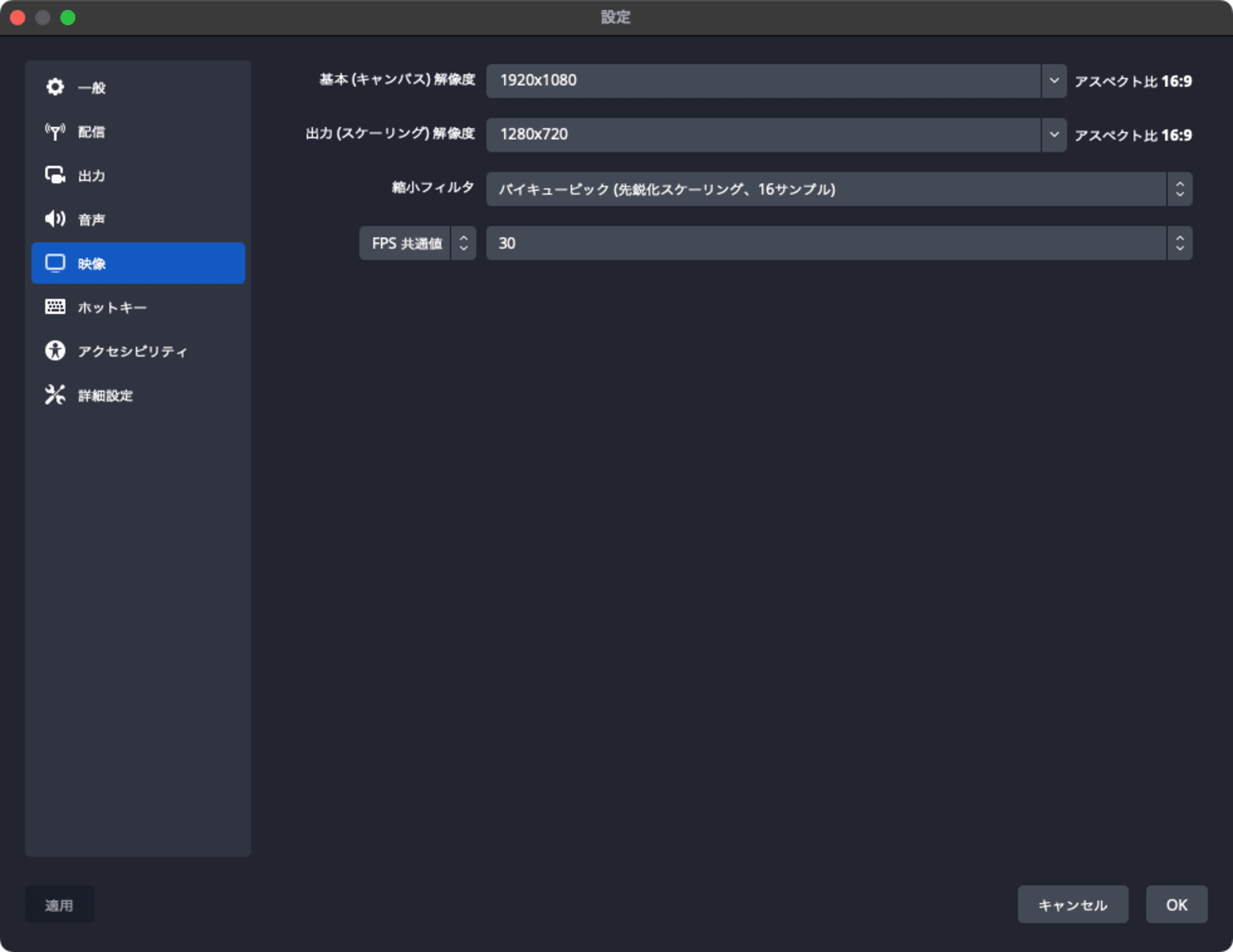Switch to the 配信 settings section
This screenshot has height=952, width=1233.
[x=138, y=131]
